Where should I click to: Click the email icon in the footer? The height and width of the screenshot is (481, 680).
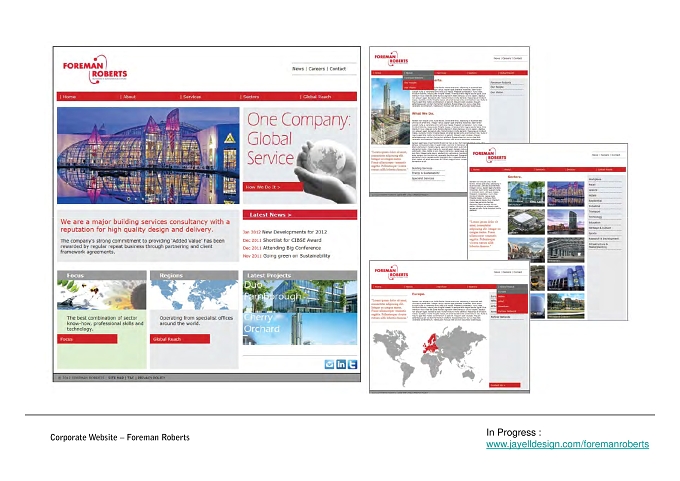pos(329,364)
